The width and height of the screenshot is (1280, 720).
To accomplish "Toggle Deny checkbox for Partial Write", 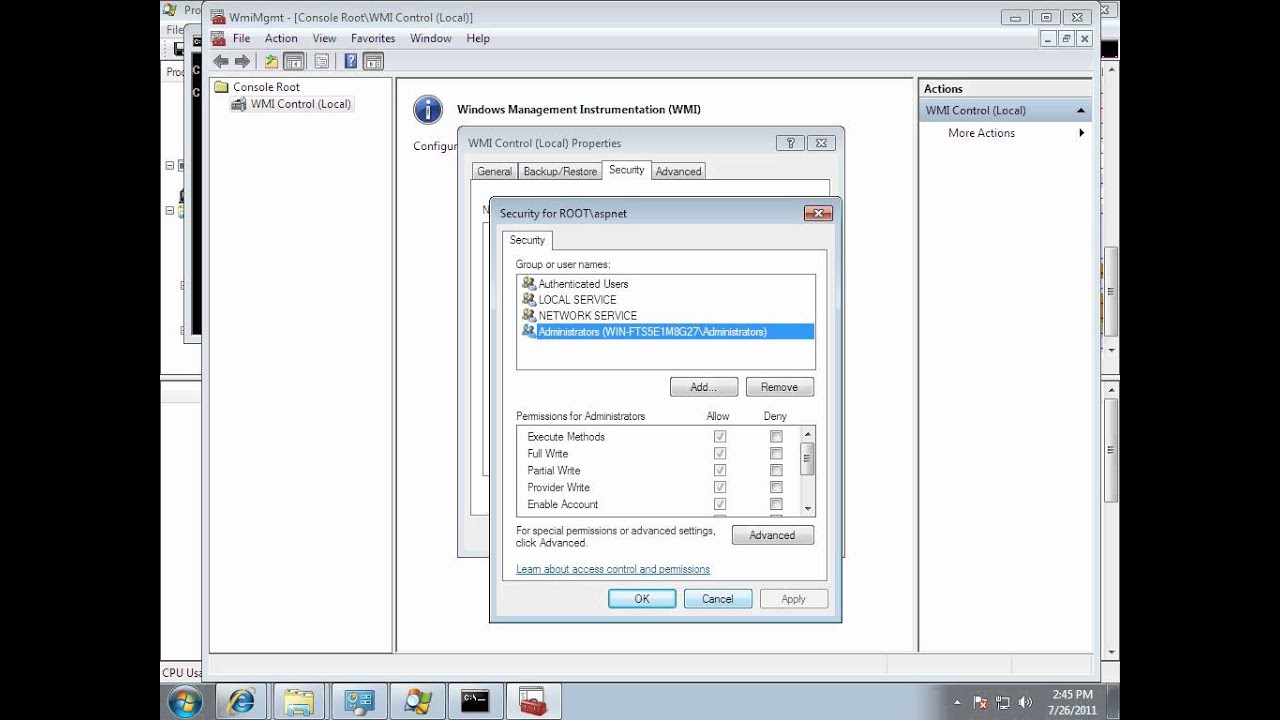I will pyautogui.click(x=776, y=471).
